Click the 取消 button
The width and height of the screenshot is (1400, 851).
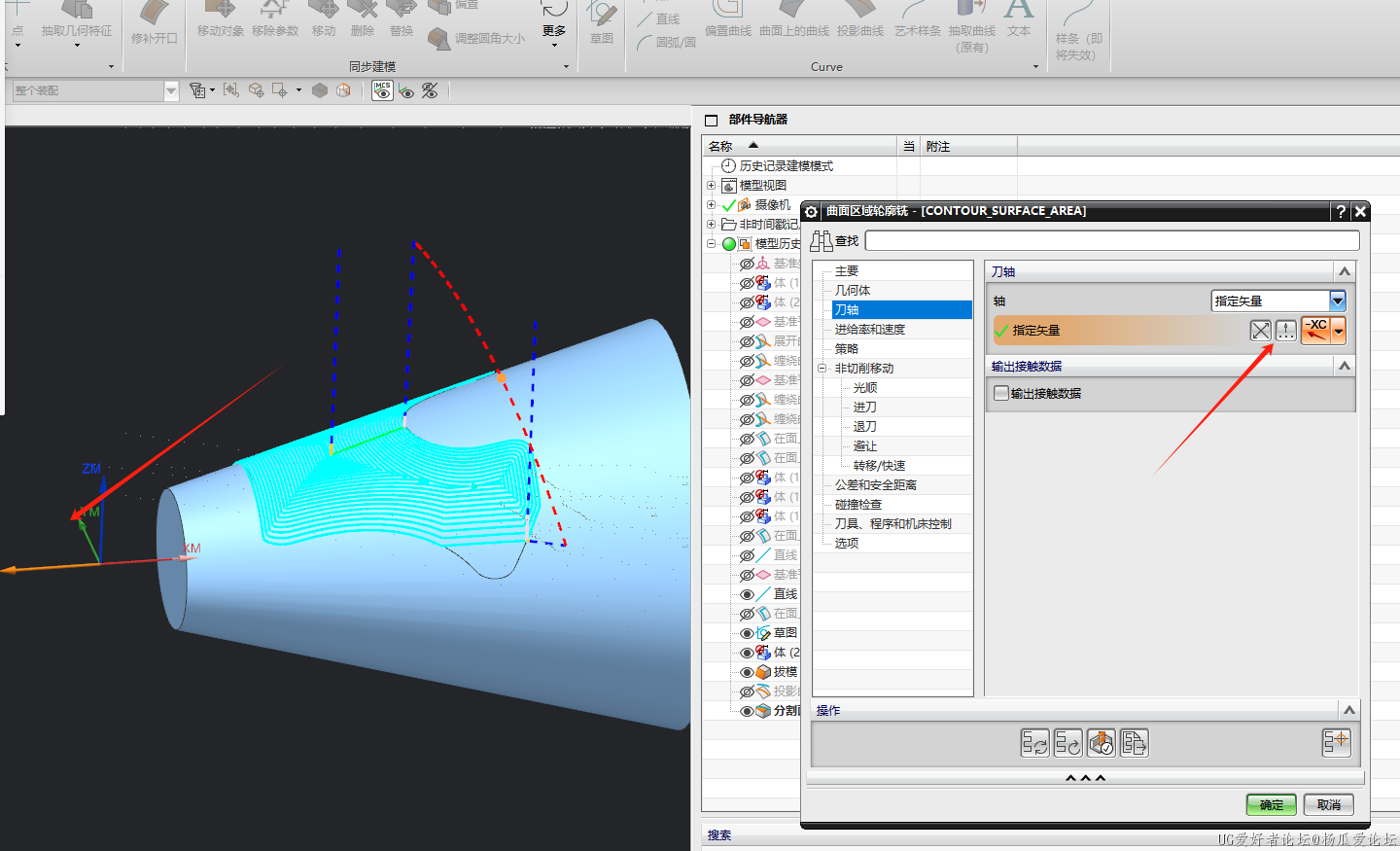coord(1329,804)
